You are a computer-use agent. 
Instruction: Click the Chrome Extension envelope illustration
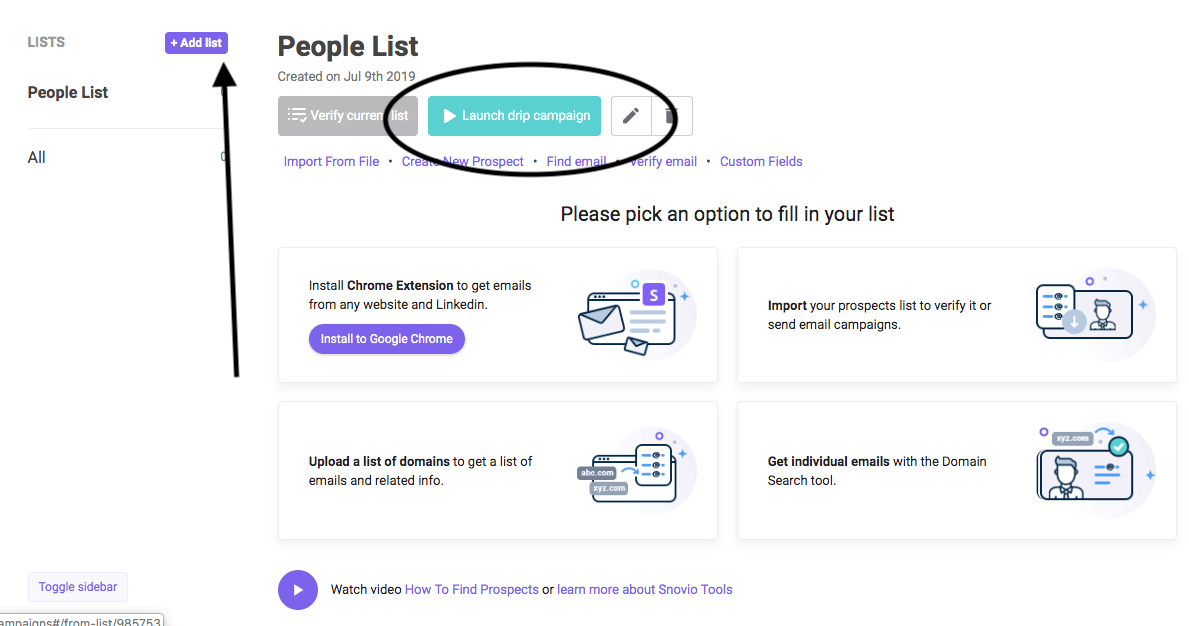(x=635, y=315)
